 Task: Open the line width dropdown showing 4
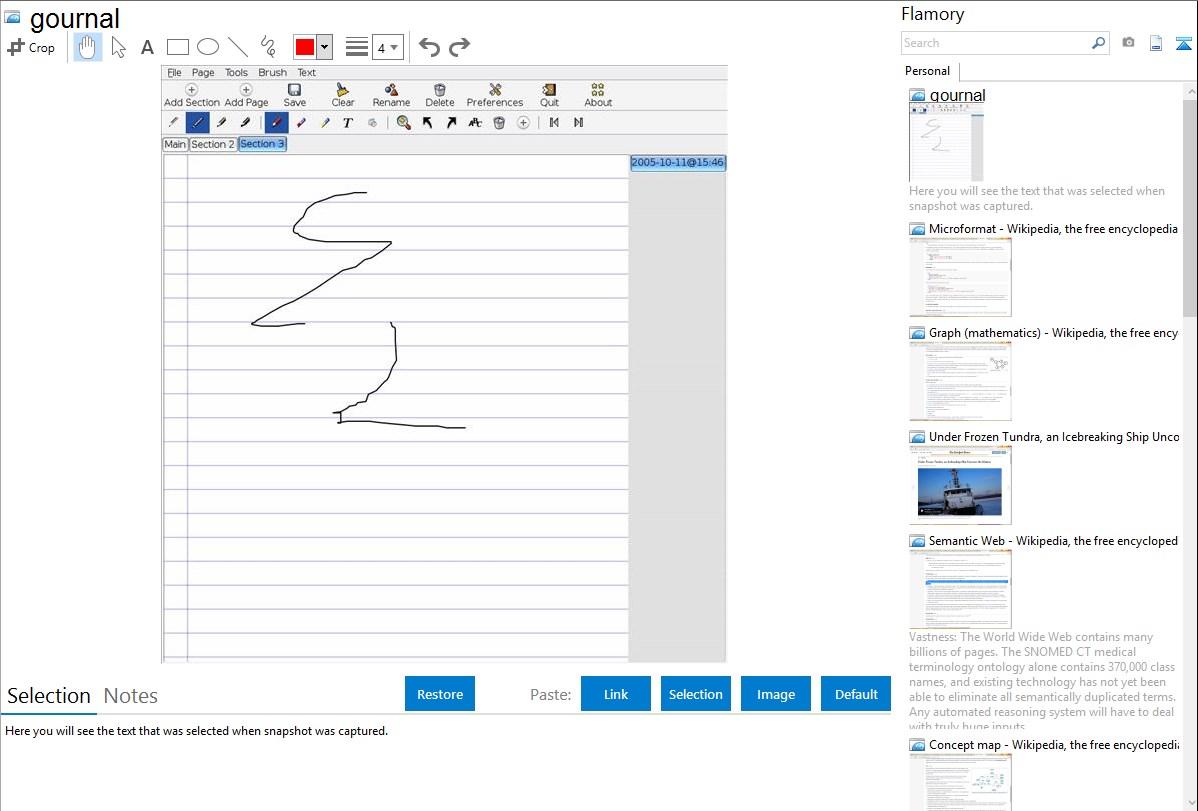click(x=387, y=47)
